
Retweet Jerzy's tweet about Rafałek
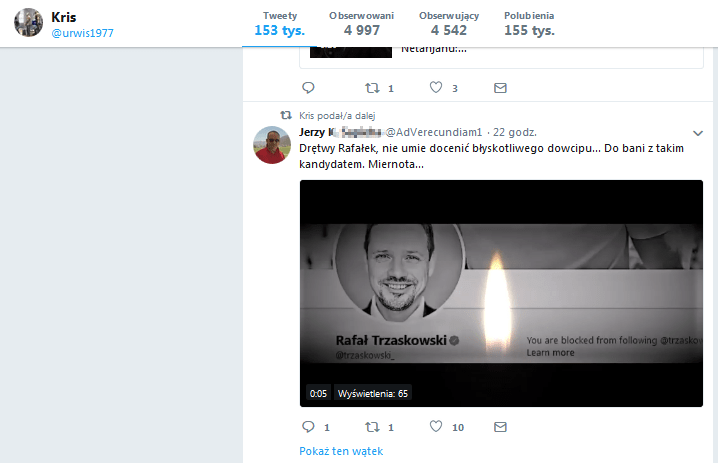pyautogui.click(x=372, y=427)
